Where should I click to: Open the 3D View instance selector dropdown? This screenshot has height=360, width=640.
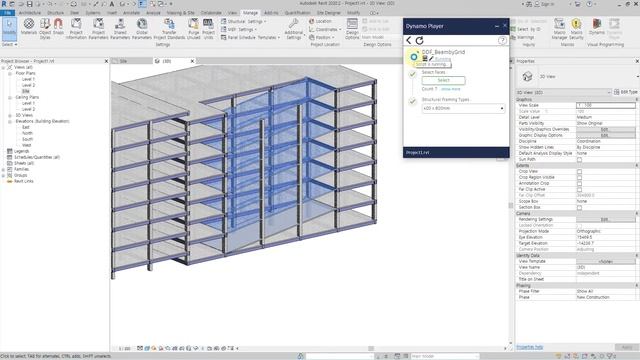pyautogui.click(x=563, y=92)
